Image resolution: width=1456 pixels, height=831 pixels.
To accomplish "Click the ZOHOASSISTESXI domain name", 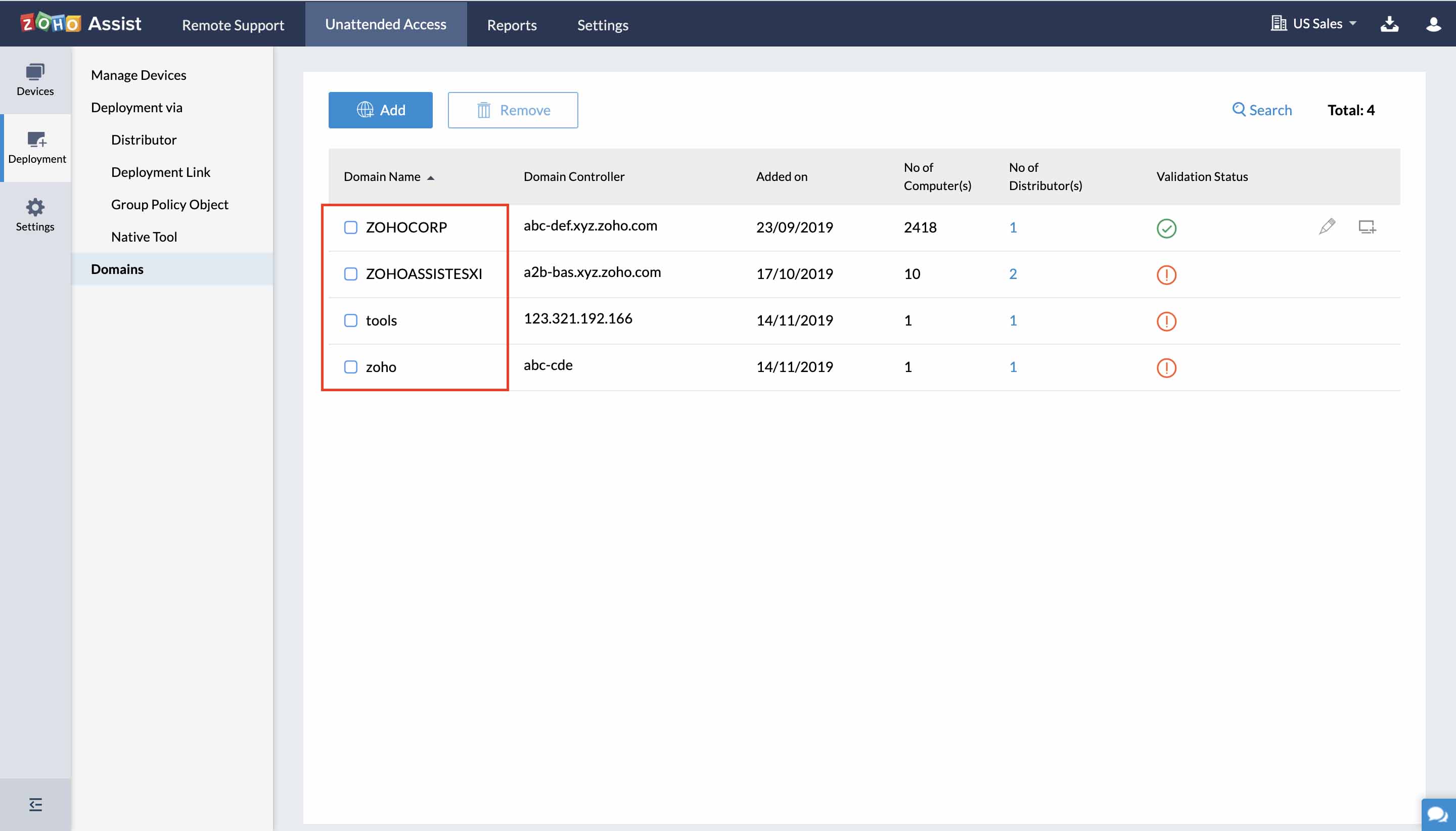I will point(424,274).
